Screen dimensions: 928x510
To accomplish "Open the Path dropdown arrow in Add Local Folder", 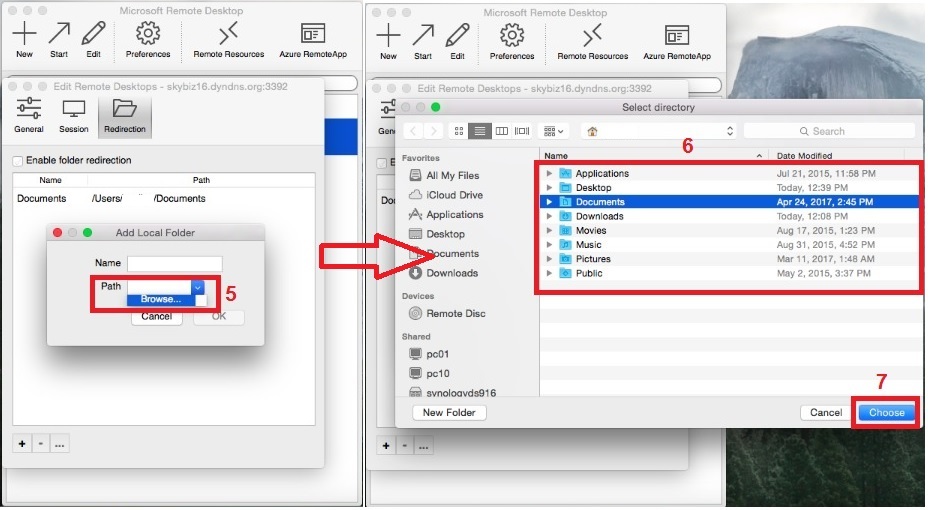I will (x=198, y=287).
